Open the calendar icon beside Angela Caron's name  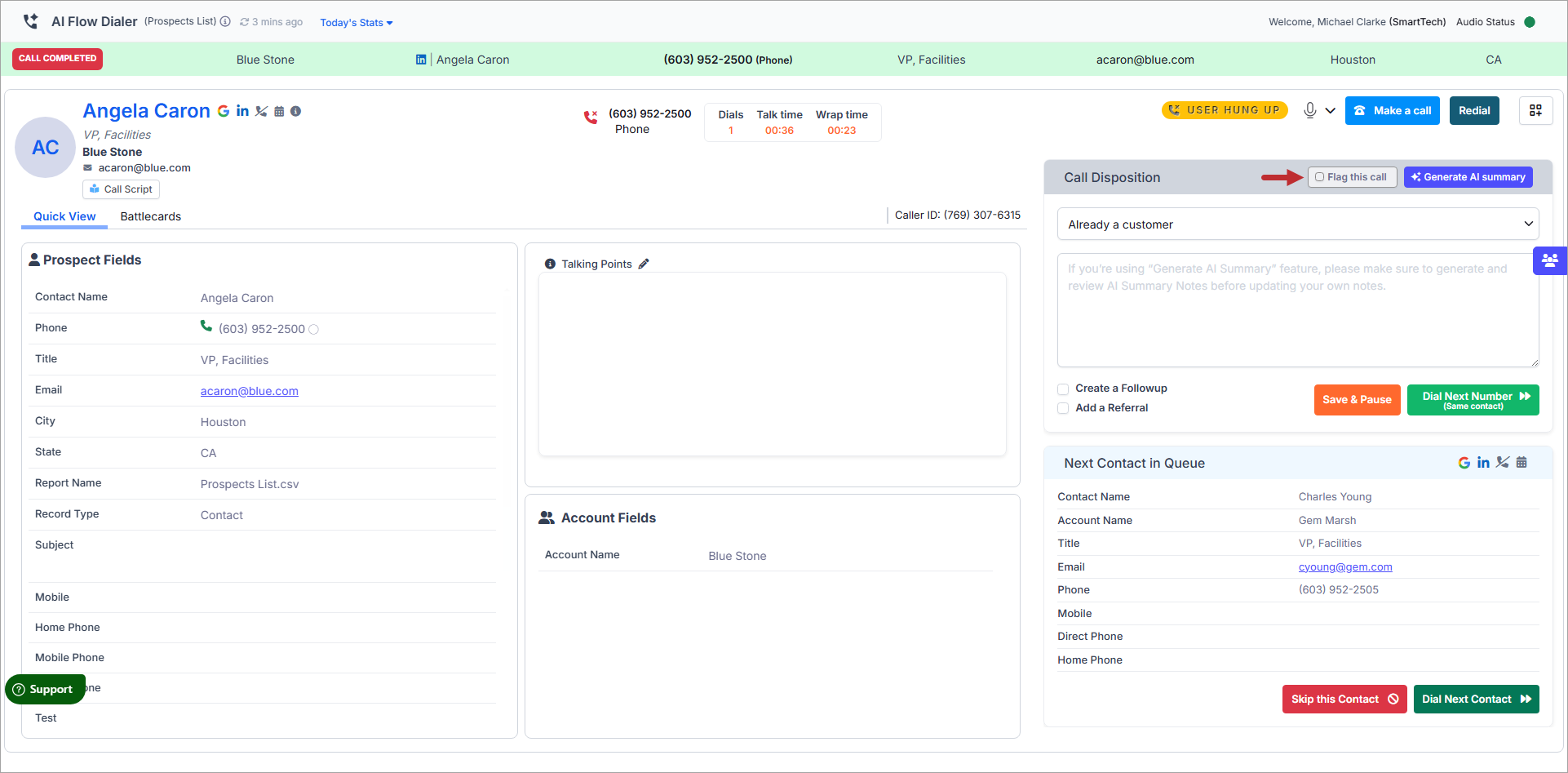[x=279, y=111]
